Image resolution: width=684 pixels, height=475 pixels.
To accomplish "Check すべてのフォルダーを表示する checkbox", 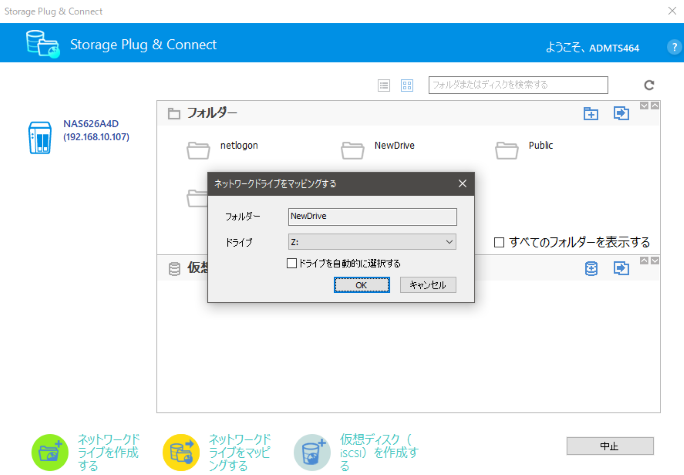I will pyautogui.click(x=499, y=242).
